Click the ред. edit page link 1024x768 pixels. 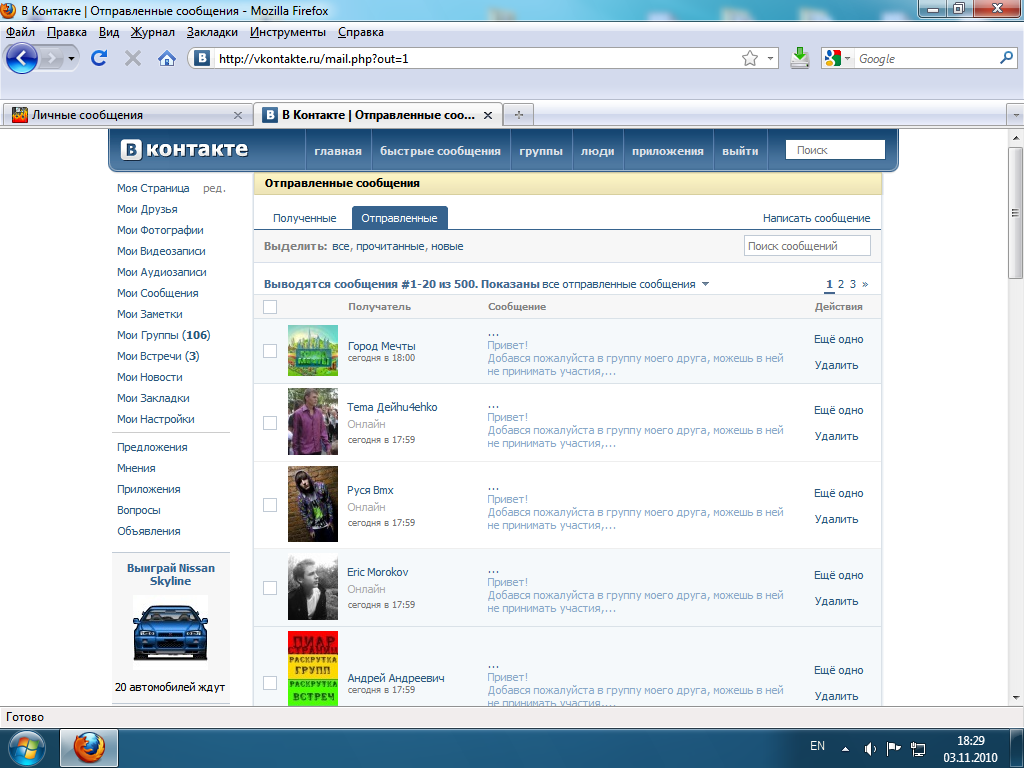[214, 188]
